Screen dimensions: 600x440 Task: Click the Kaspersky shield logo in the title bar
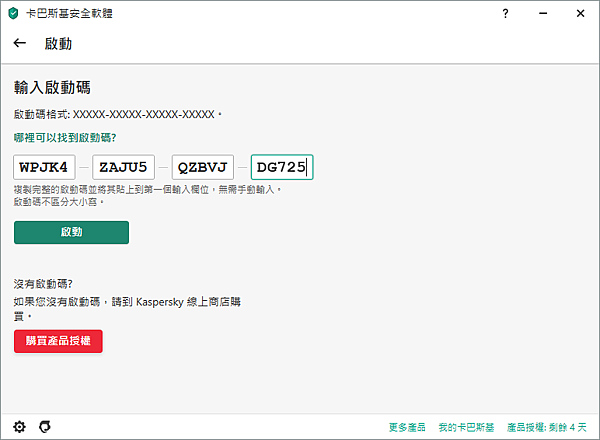point(13,13)
